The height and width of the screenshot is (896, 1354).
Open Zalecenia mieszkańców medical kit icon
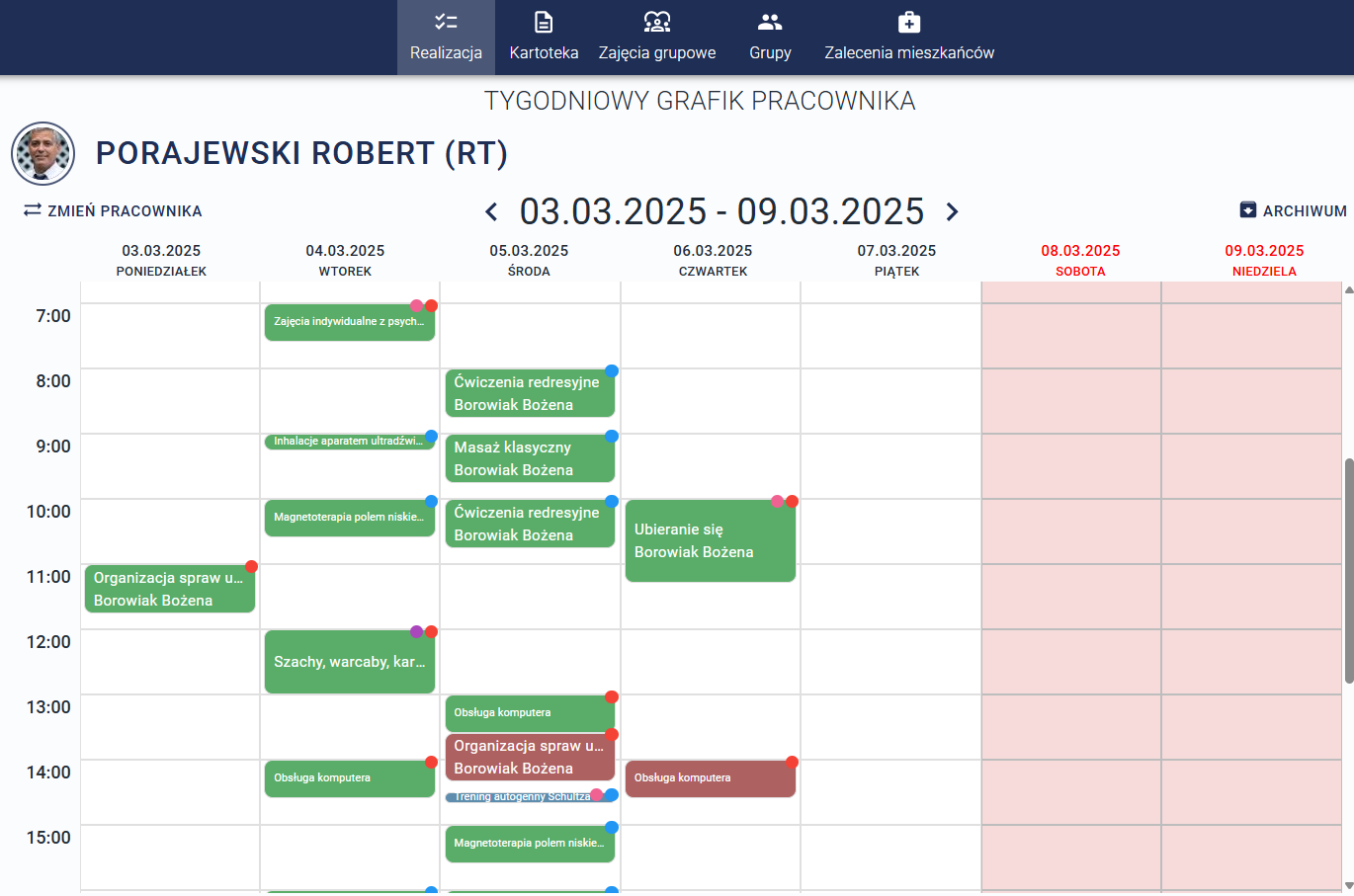point(909,22)
